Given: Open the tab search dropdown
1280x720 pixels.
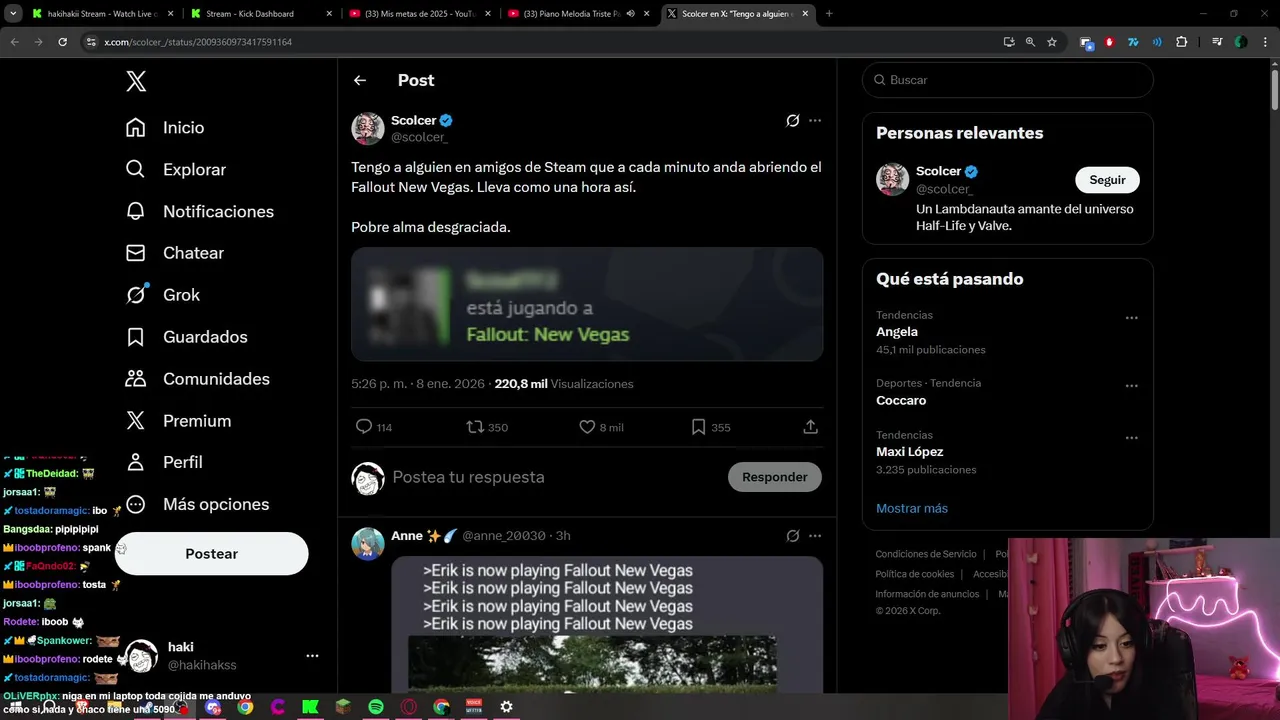Looking at the screenshot, I should (x=13, y=14).
